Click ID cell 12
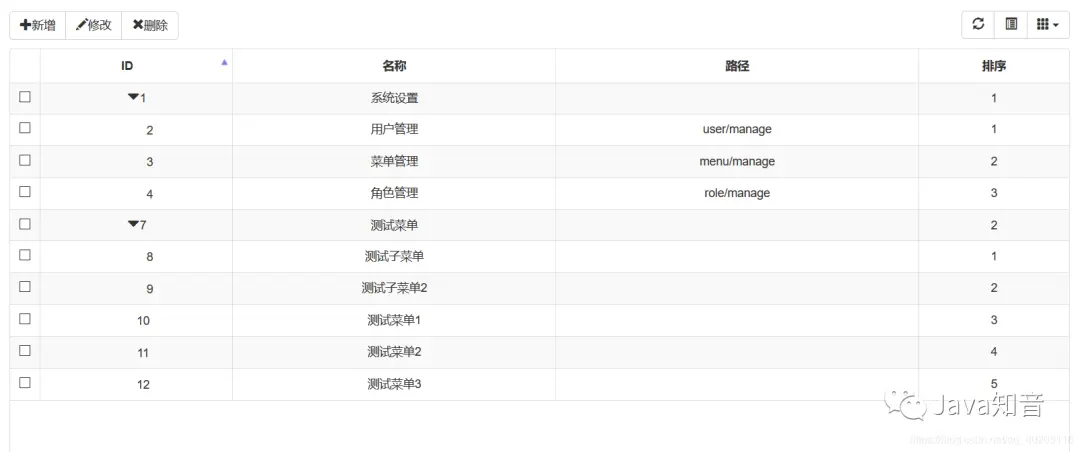The image size is (1080, 452). pos(136,384)
